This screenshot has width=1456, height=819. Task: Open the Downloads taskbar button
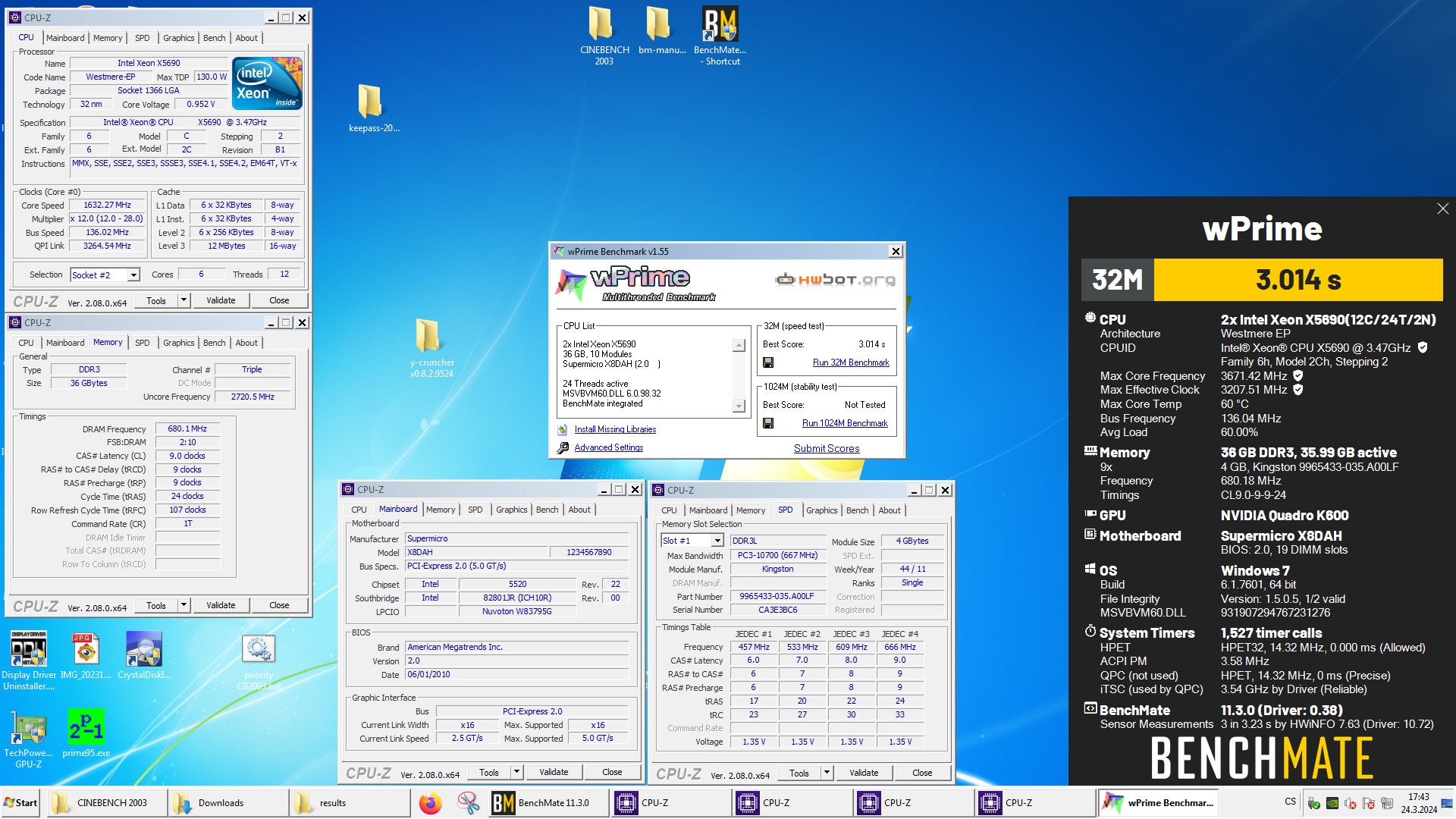coord(227,803)
